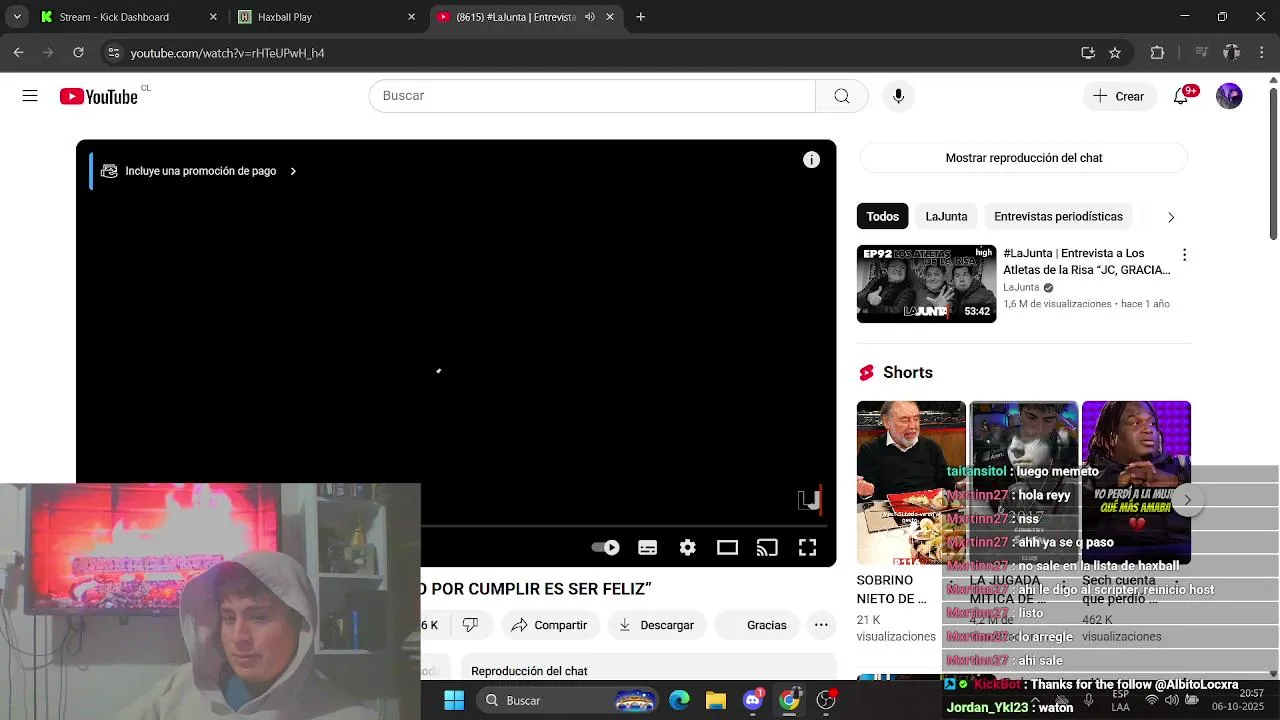Open video player settings gear
1280x720 pixels.
(687, 547)
